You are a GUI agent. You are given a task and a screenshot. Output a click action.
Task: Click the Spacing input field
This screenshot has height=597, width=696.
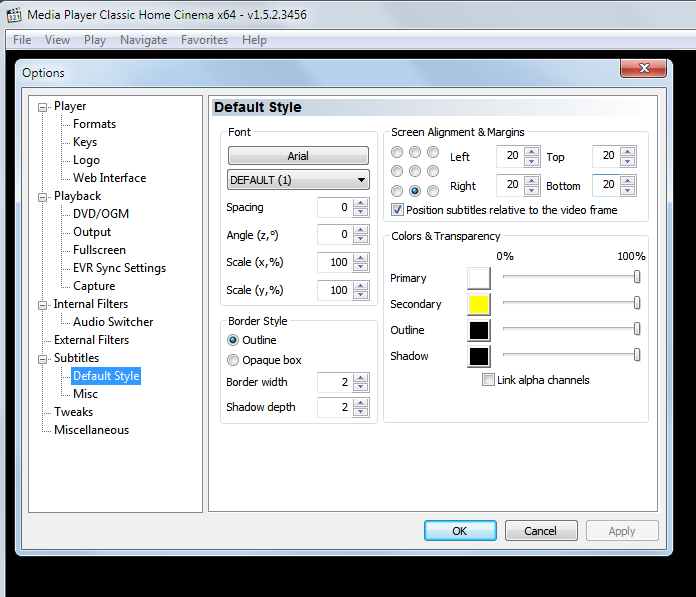coord(335,207)
